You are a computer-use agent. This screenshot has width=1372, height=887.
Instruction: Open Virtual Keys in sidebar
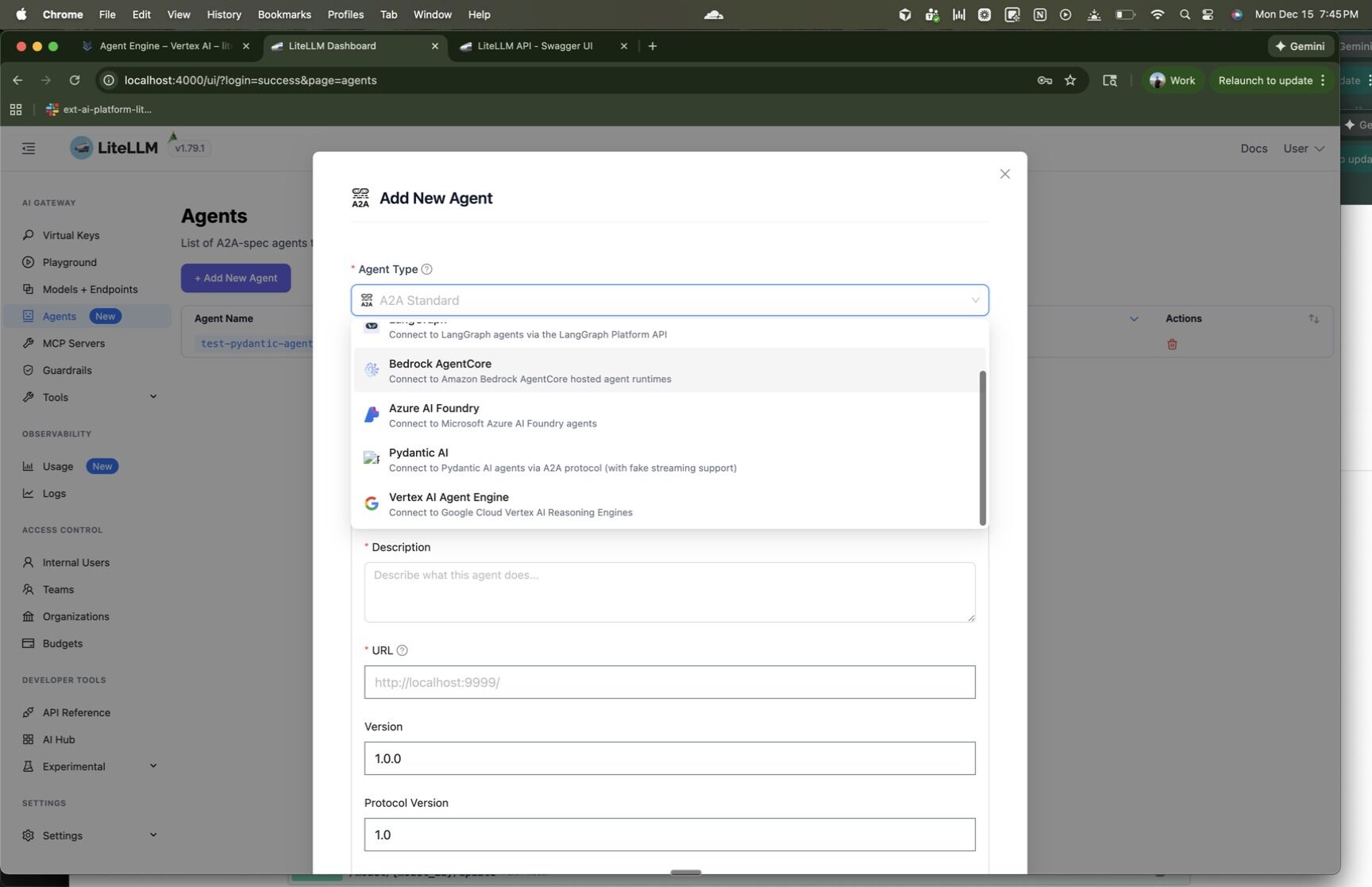tap(71, 235)
